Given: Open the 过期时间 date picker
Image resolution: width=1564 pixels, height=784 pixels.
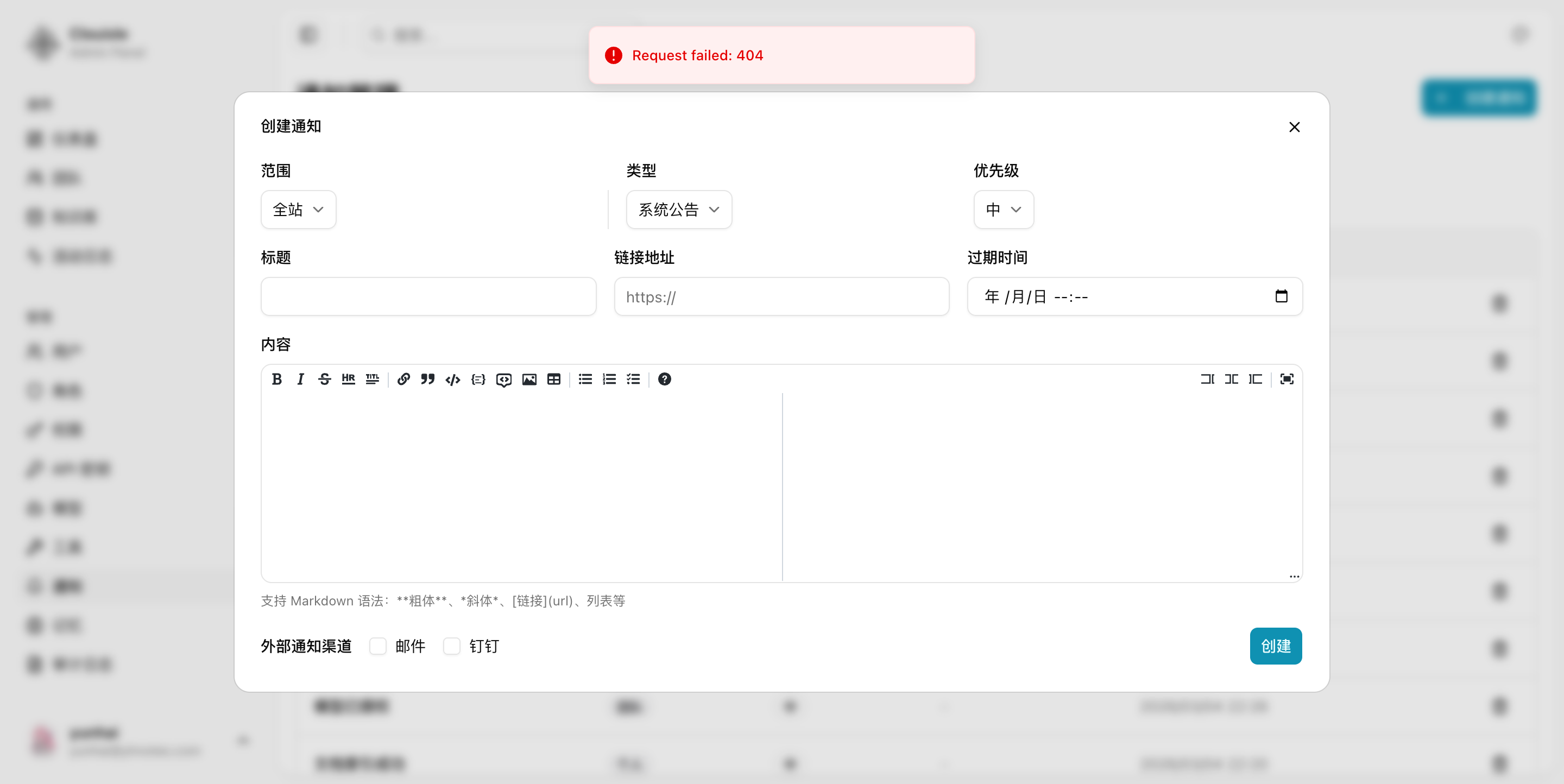Looking at the screenshot, I should click(1282, 297).
